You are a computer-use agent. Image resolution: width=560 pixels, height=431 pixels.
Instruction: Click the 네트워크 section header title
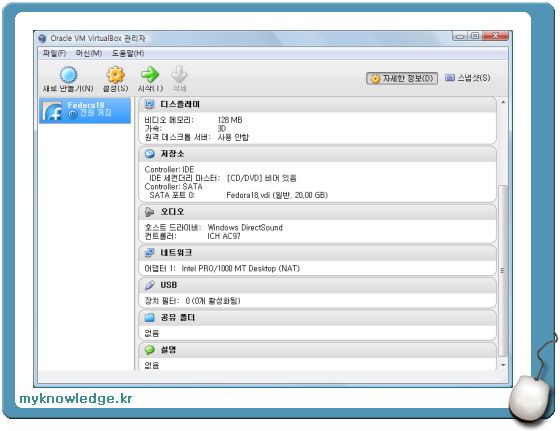tap(176, 253)
